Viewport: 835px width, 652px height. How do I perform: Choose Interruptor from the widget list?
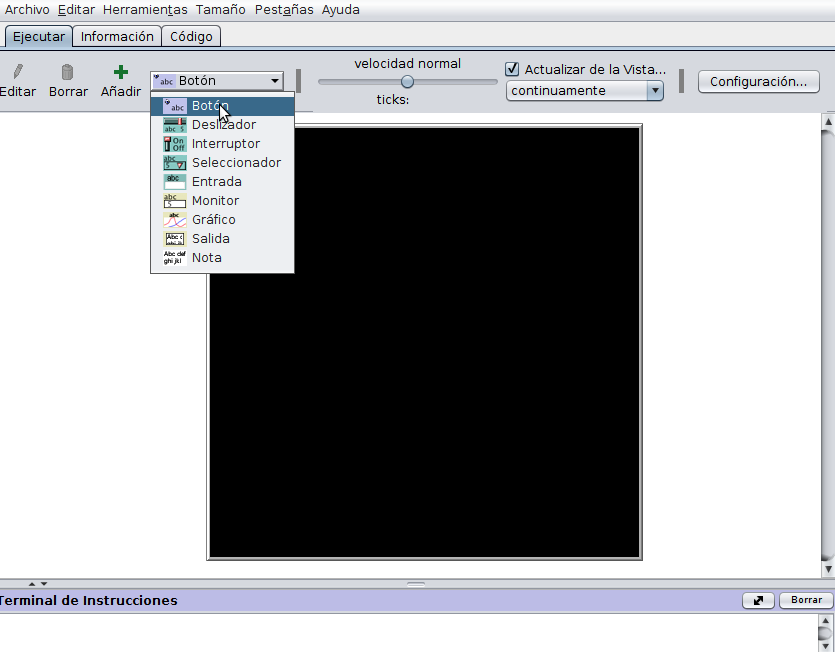222,144
